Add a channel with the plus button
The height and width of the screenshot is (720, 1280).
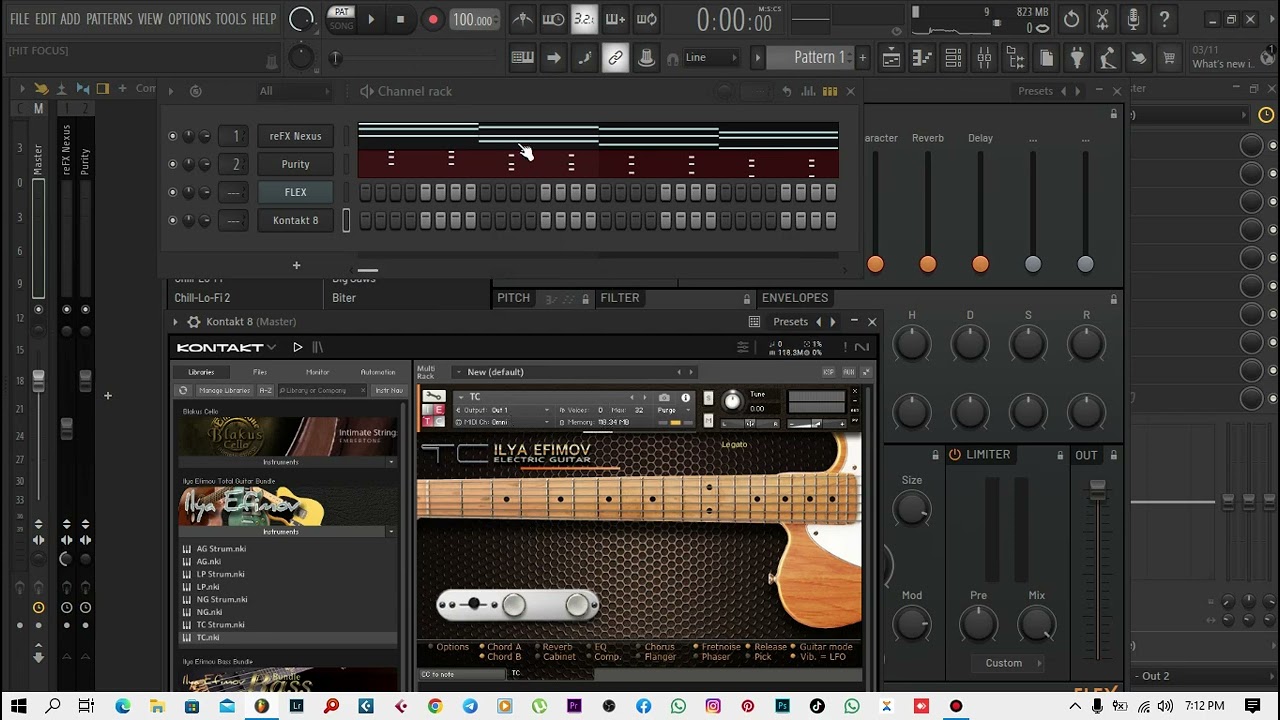pyautogui.click(x=296, y=265)
